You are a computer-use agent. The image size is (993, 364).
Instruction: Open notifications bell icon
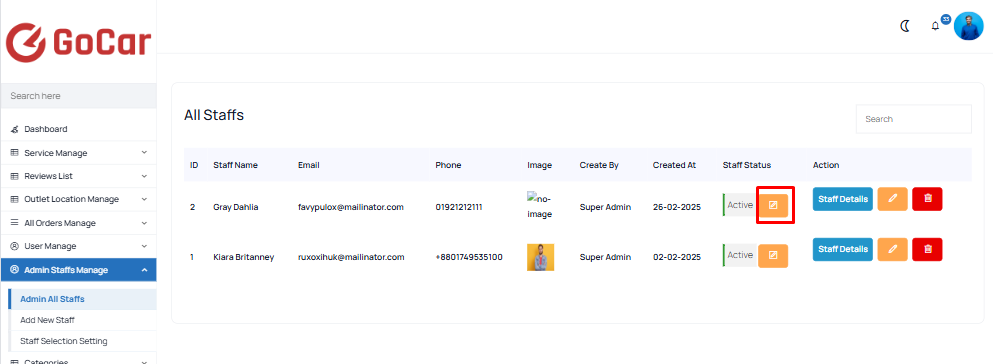[935, 27]
